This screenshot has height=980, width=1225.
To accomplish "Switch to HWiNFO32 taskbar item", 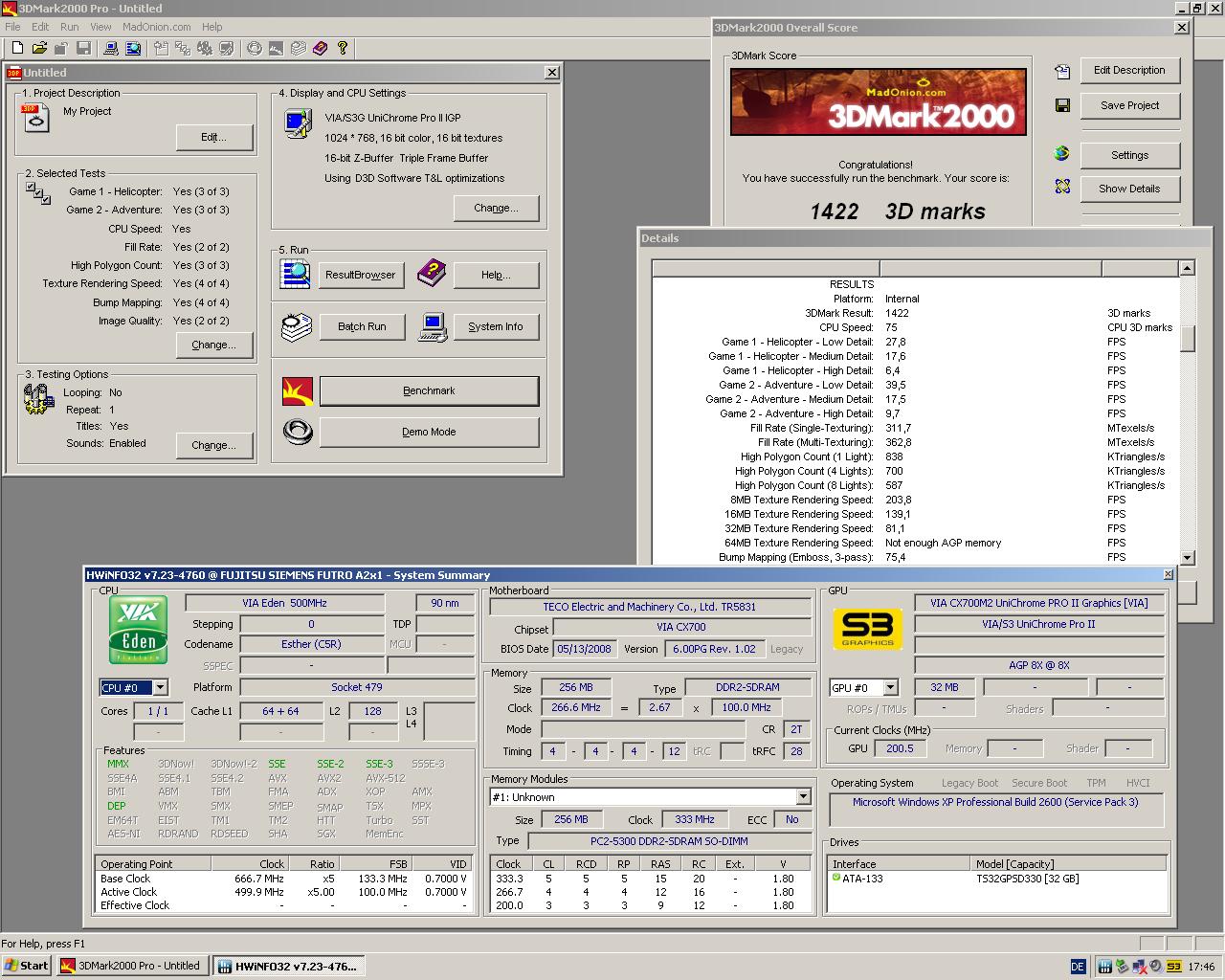I will tap(288, 966).
